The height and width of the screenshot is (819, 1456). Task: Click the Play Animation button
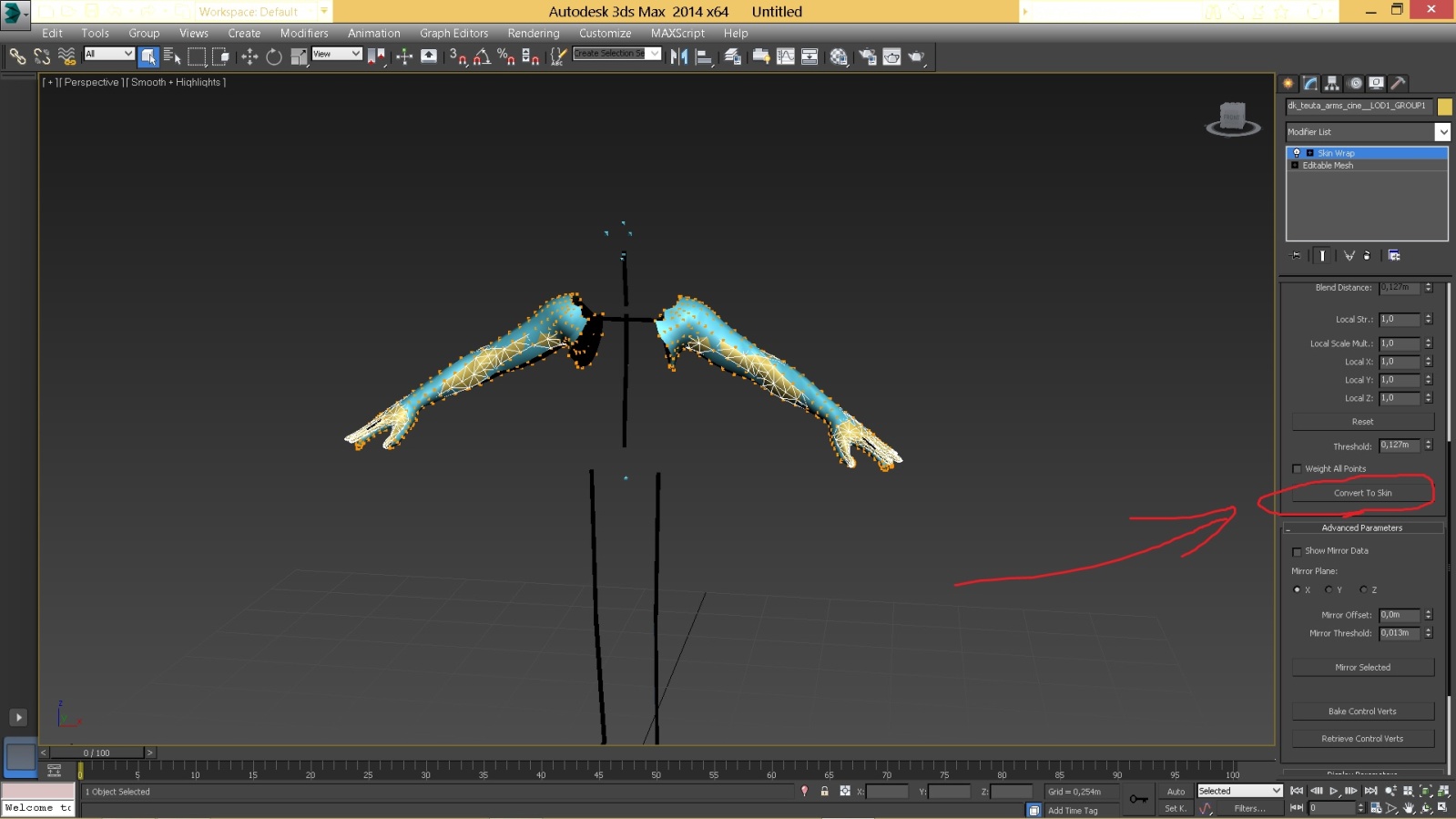1334,791
